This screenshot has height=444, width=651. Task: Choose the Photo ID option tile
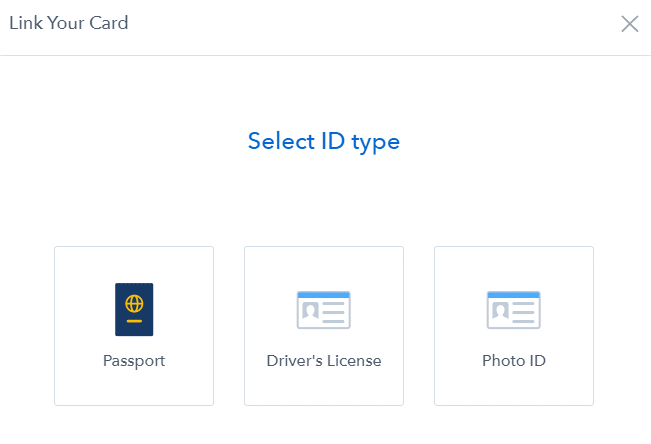click(x=514, y=326)
